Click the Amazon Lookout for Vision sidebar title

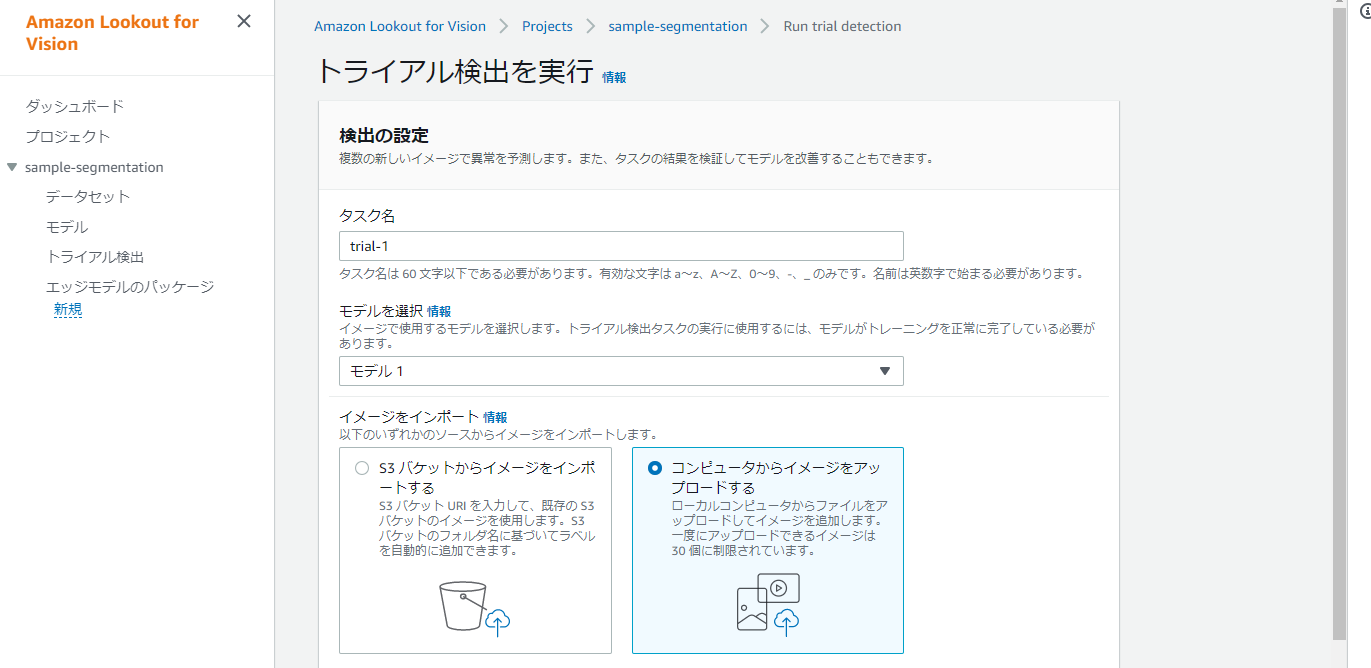tap(112, 33)
